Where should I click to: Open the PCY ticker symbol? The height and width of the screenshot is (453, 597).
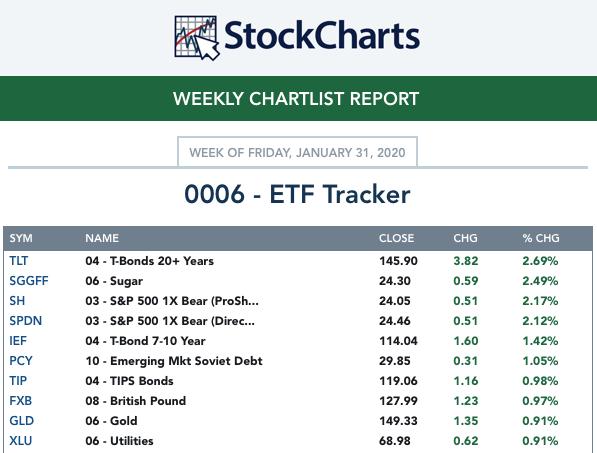[x=21, y=361]
